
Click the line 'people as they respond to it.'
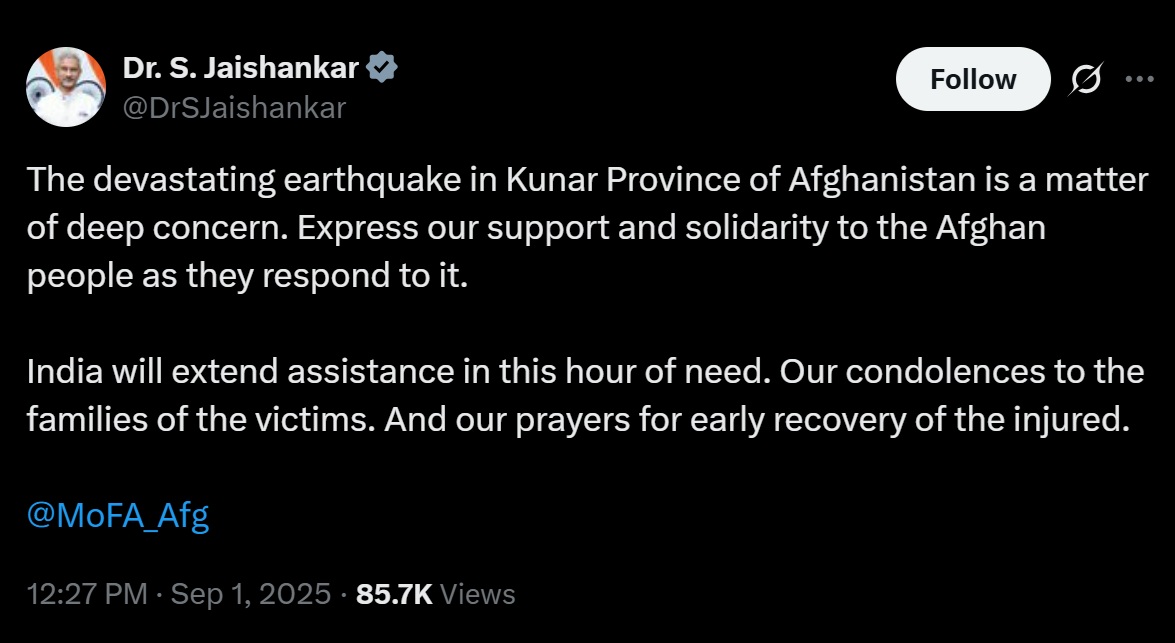[x=247, y=276]
